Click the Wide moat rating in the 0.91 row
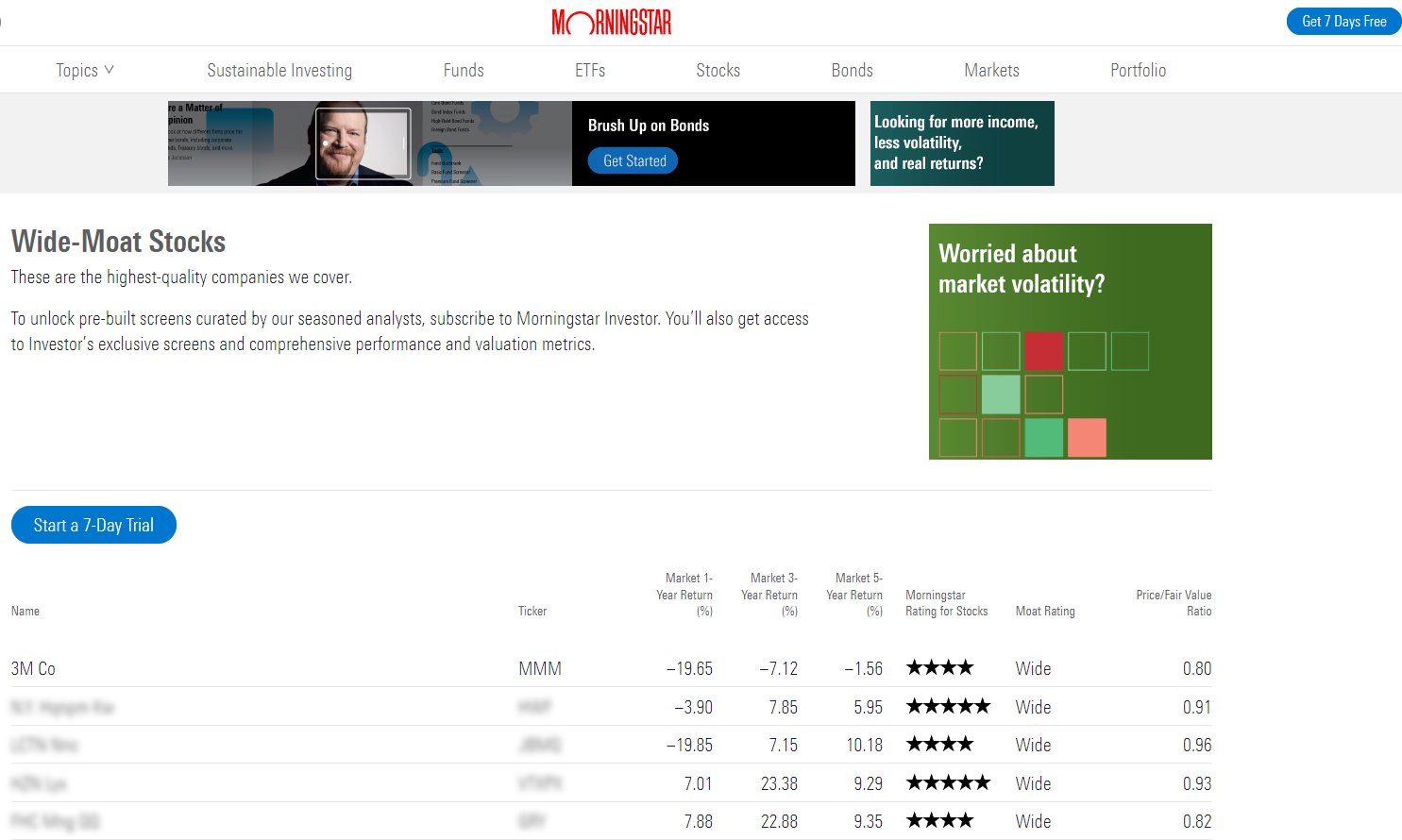The width and height of the screenshot is (1402, 840). [1033, 707]
